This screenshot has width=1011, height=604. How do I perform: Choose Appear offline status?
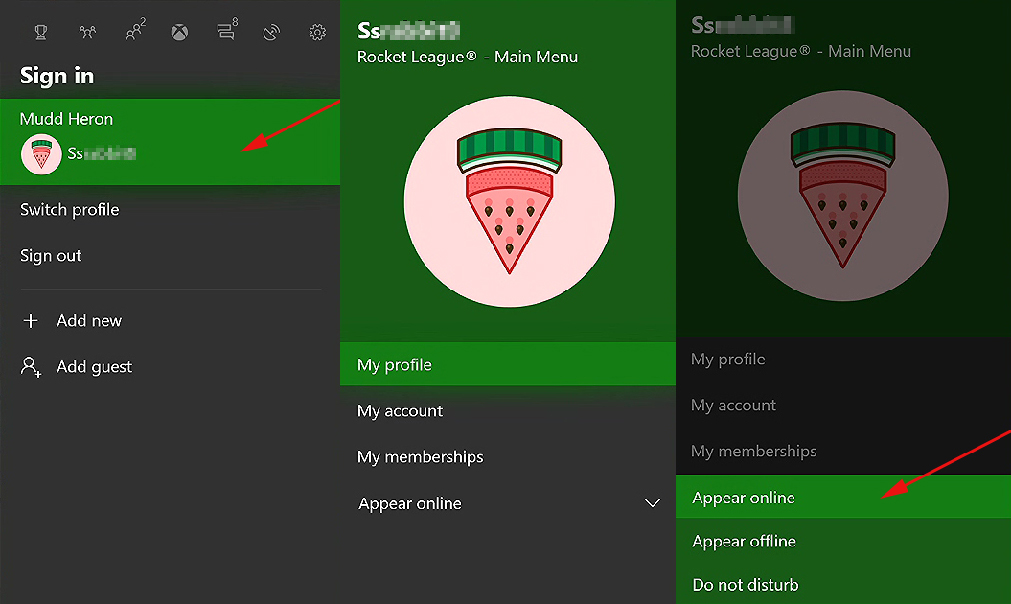843,541
